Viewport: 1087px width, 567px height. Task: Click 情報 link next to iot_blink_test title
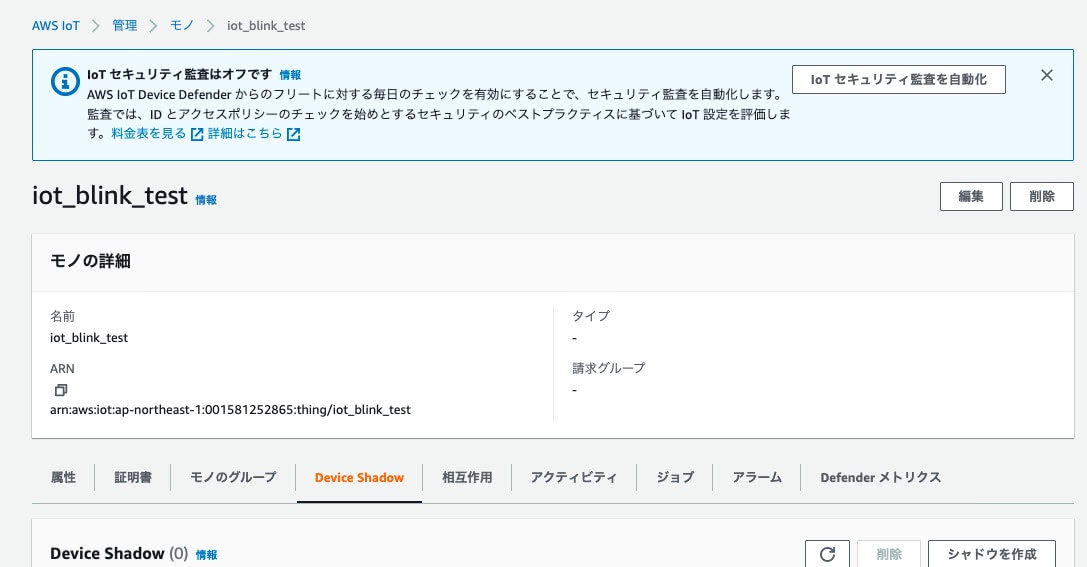[x=206, y=200]
